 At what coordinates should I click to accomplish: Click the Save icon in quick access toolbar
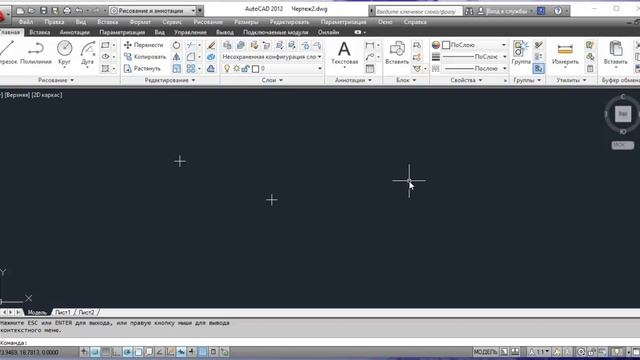pos(43,11)
